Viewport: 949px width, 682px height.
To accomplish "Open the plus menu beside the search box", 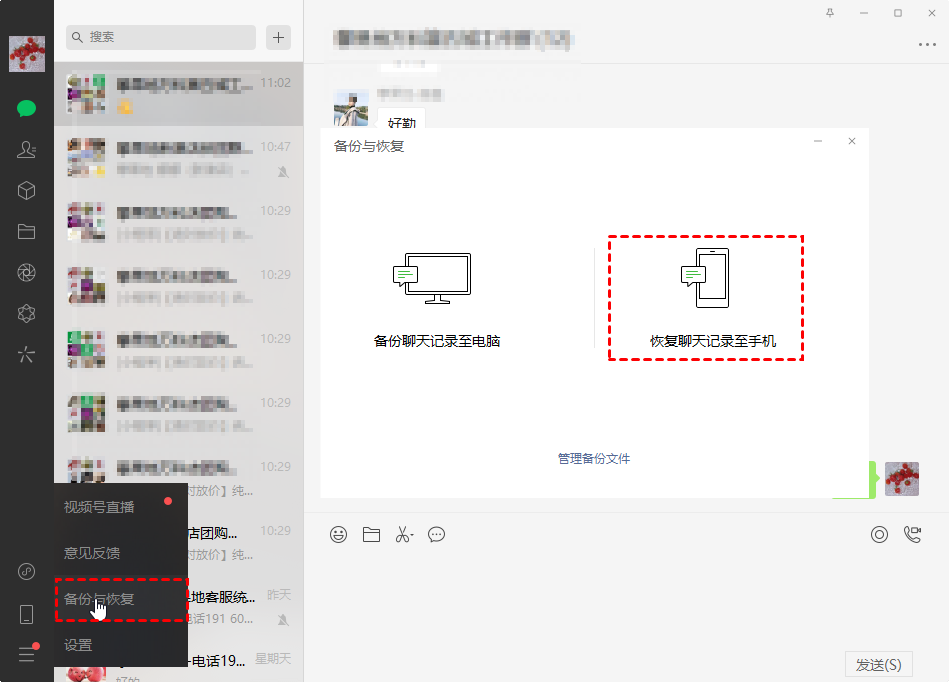I will [278, 37].
